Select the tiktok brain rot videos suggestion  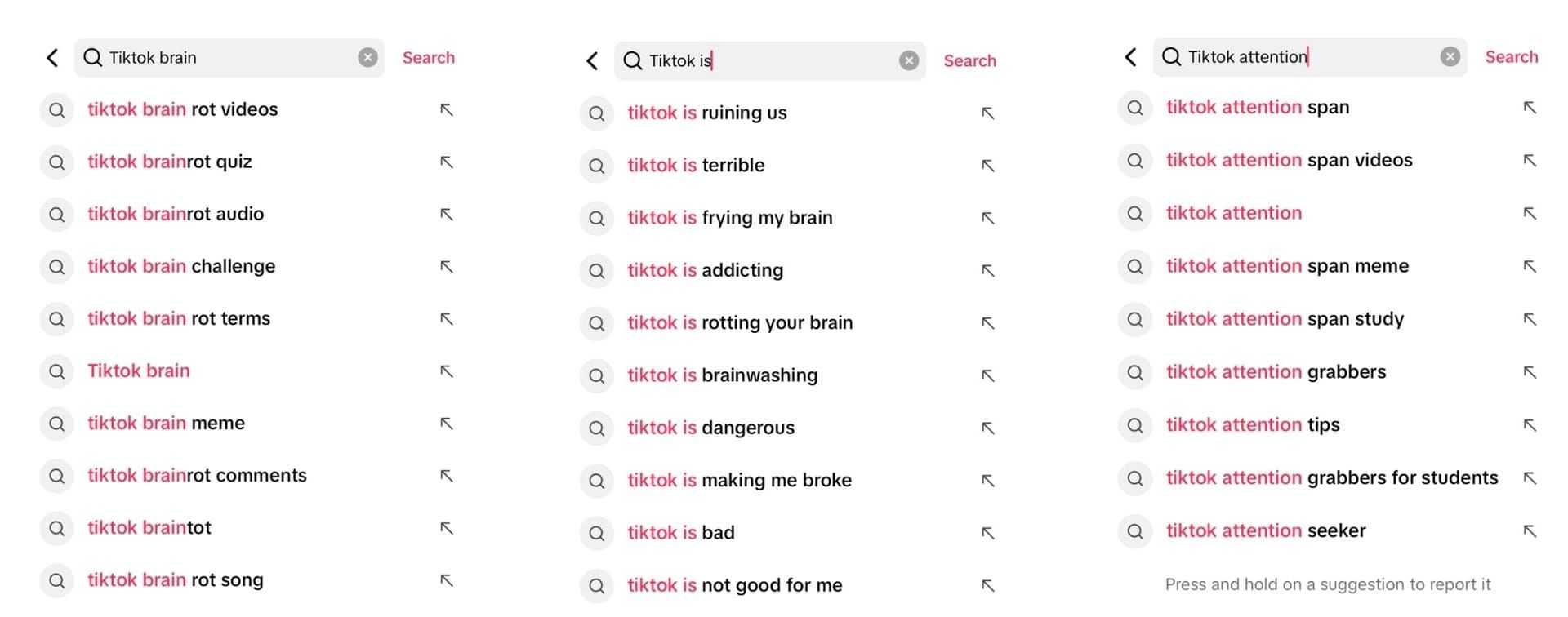pyautogui.click(x=182, y=109)
